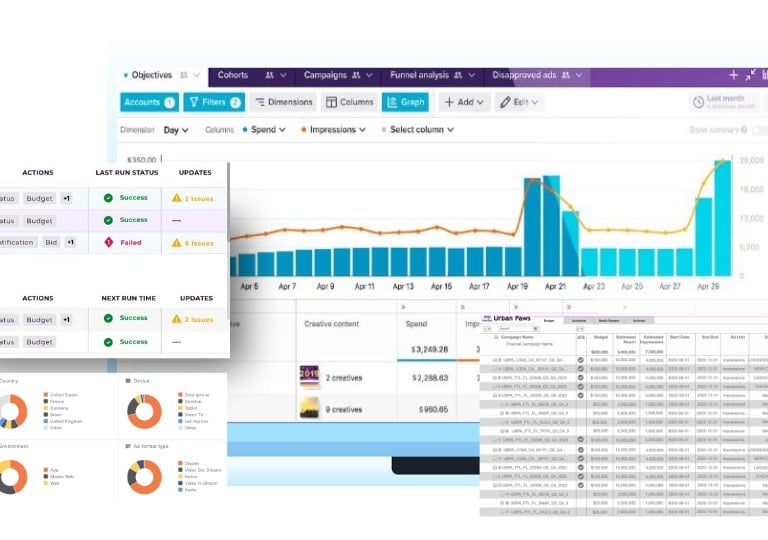The image size is (768, 540).
Task: Click the pencil icon on Edit button
Action: (x=505, y=102)
